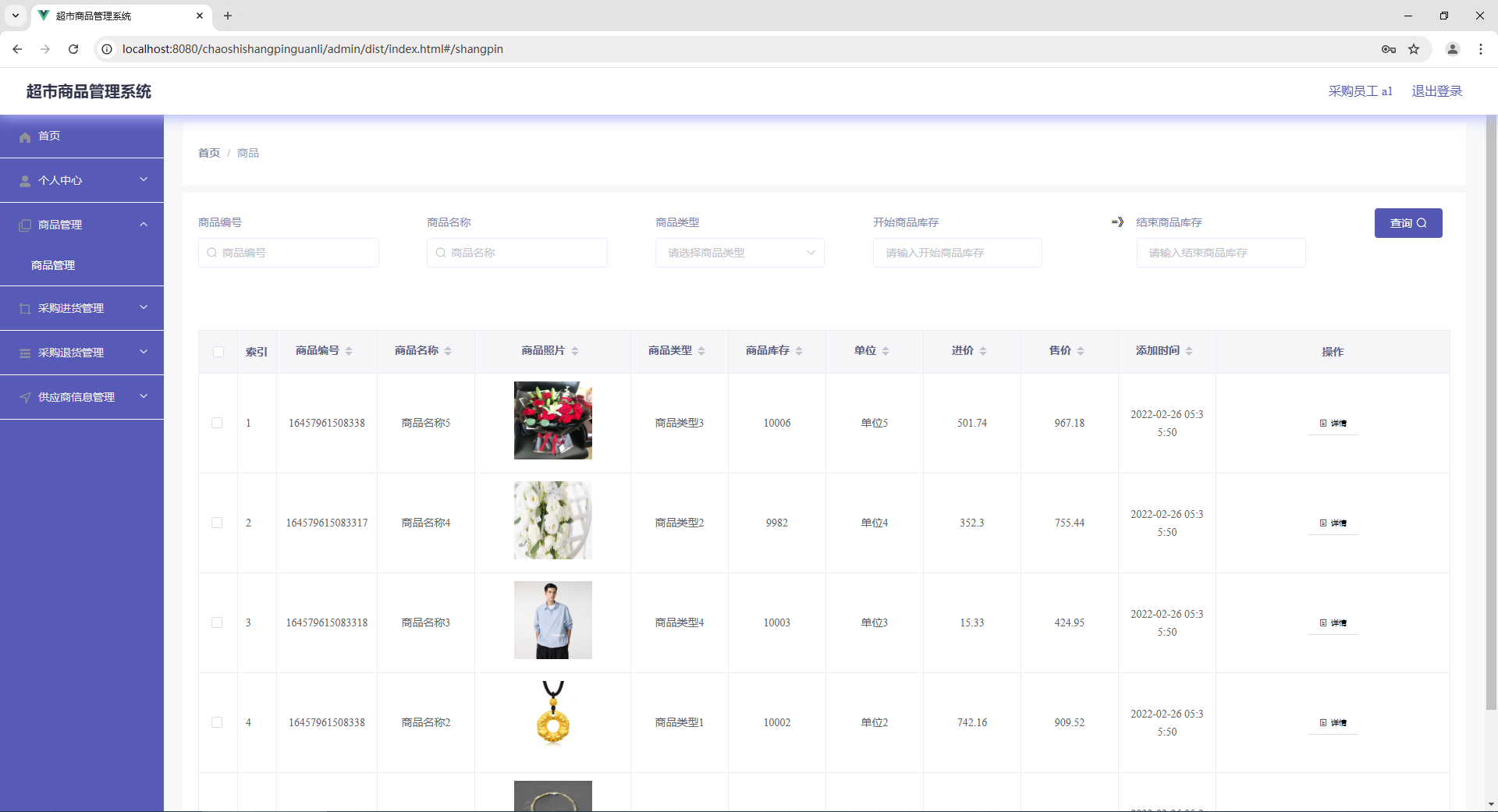Open the red roses product photo
The width and height of the screenshot is (1498, 812).
click(x=553, y=420)
